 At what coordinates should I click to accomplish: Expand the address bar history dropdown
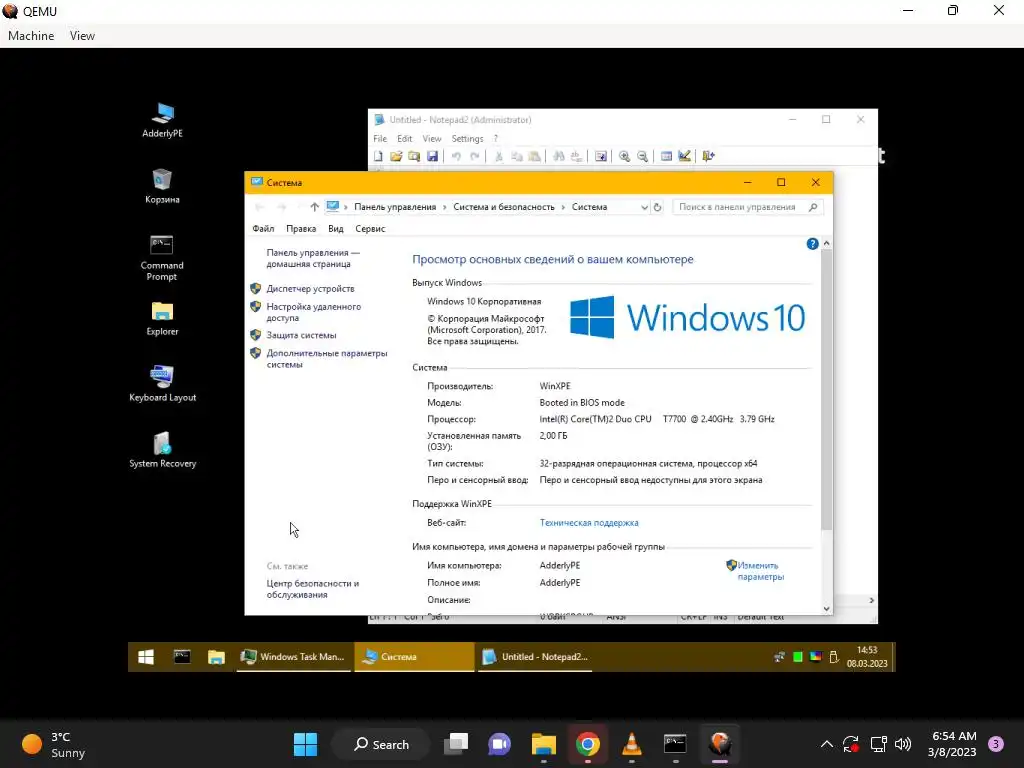[645, 207]
